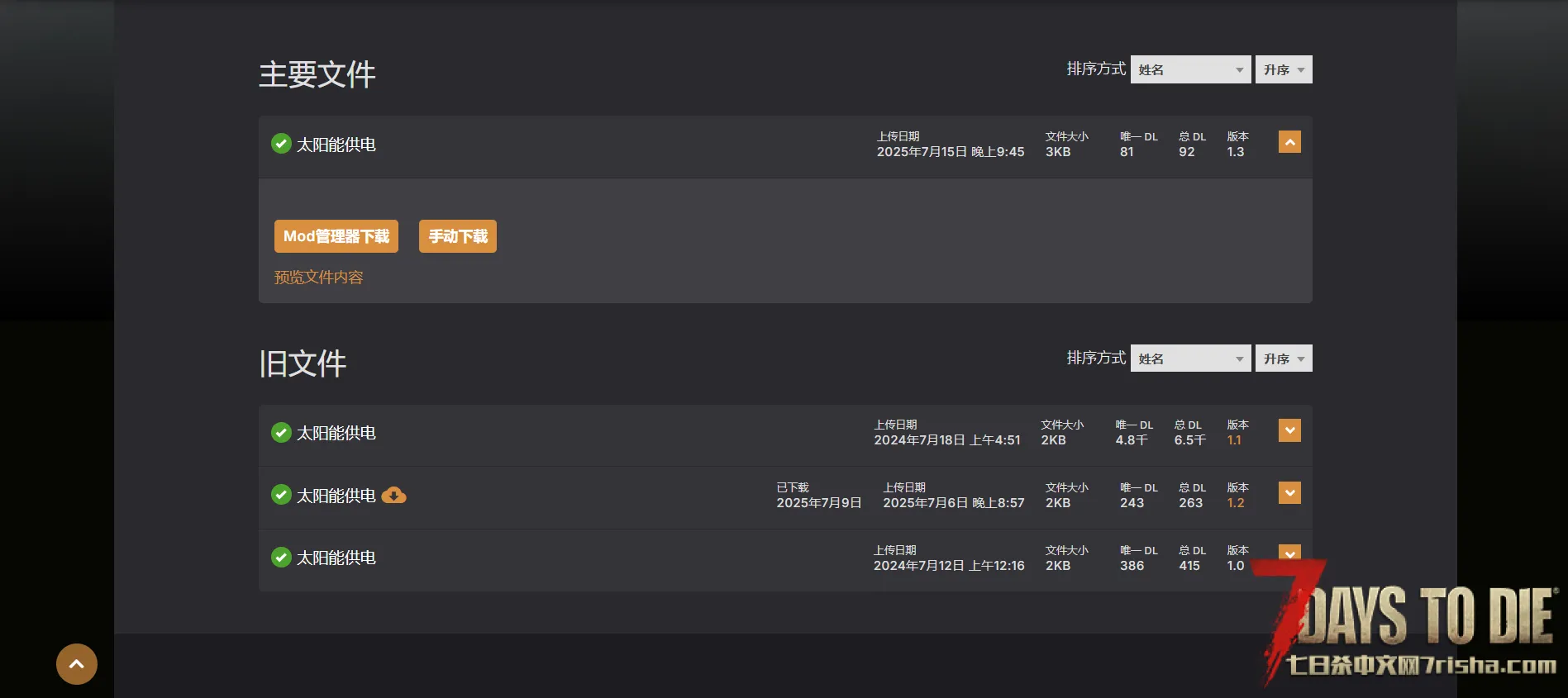Open old files sort-by 姓名 dropdown
This screenshot has width=1568, height=698.
click(1190, 358)
